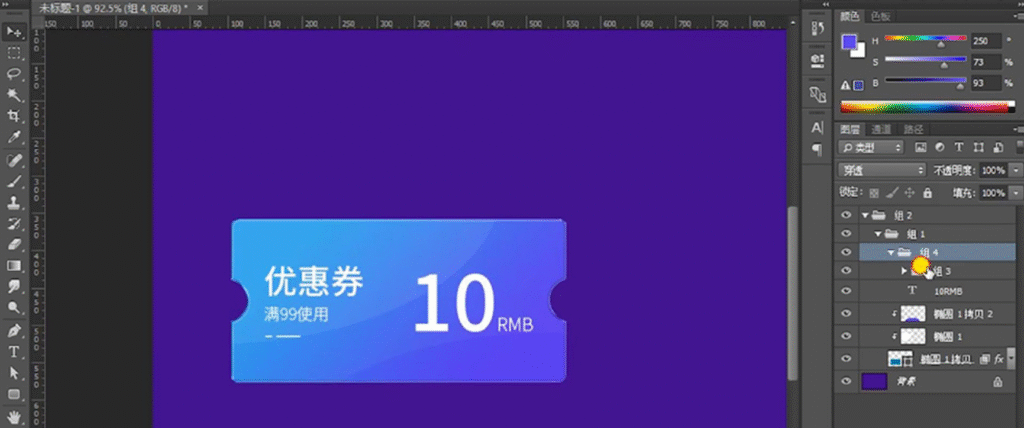
Task: Switch to the 图层 tab
Action: coord(851,129)
